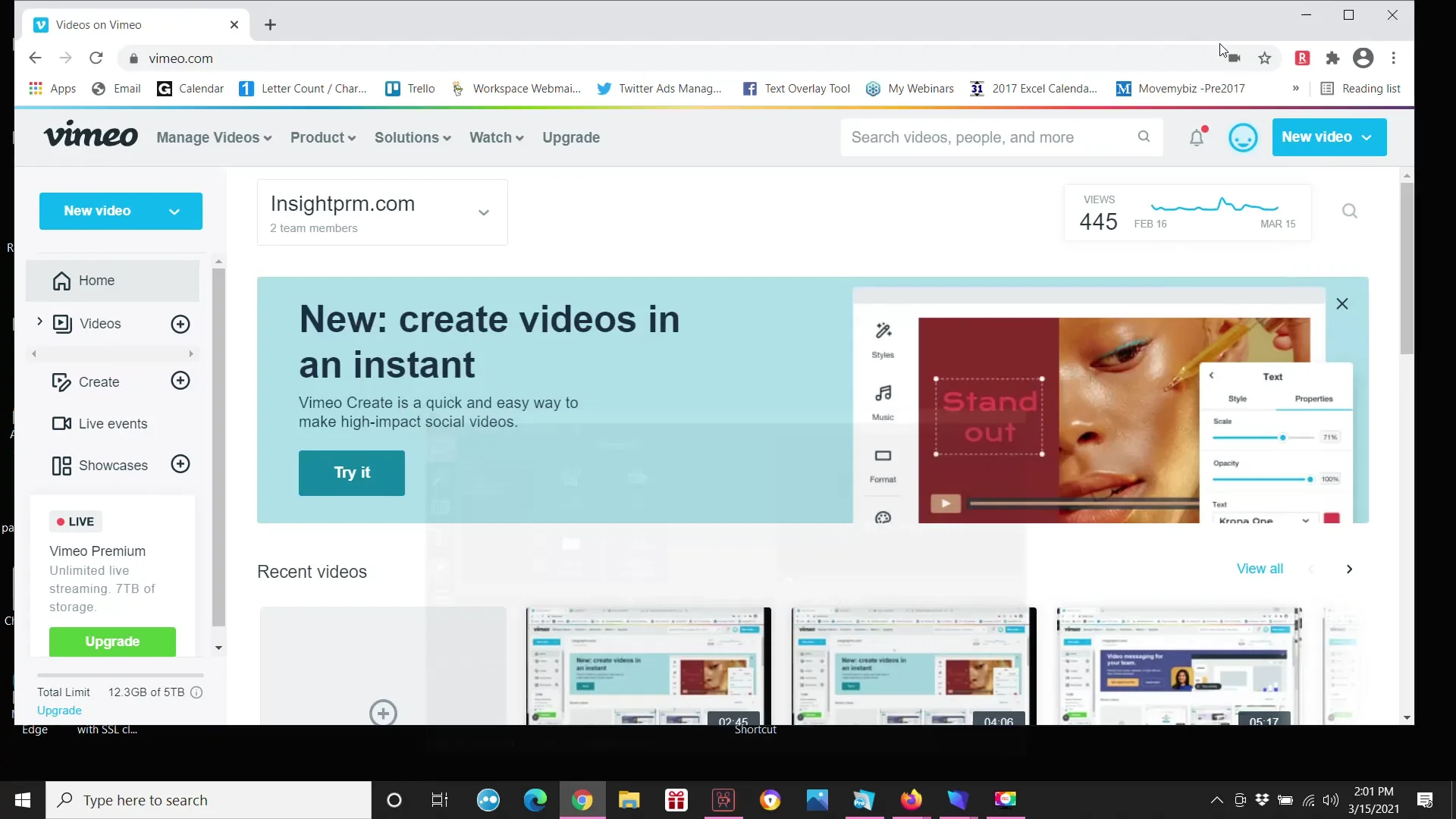Viewport: 1456px width, 819px height.
Task: Open the Reading list bookmark
Action: coord(1360,89)
